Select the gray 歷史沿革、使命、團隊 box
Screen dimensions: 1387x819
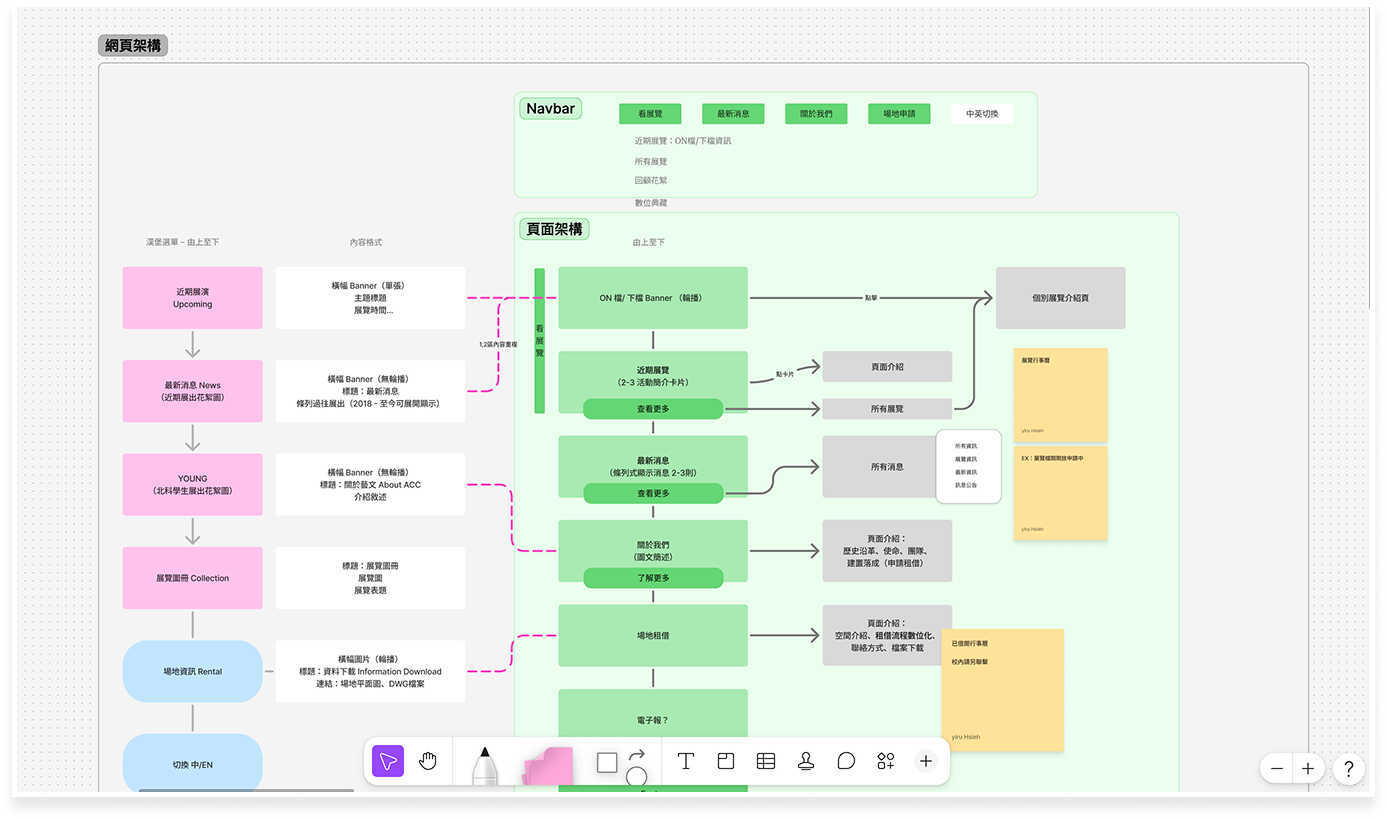coord(887,551)
